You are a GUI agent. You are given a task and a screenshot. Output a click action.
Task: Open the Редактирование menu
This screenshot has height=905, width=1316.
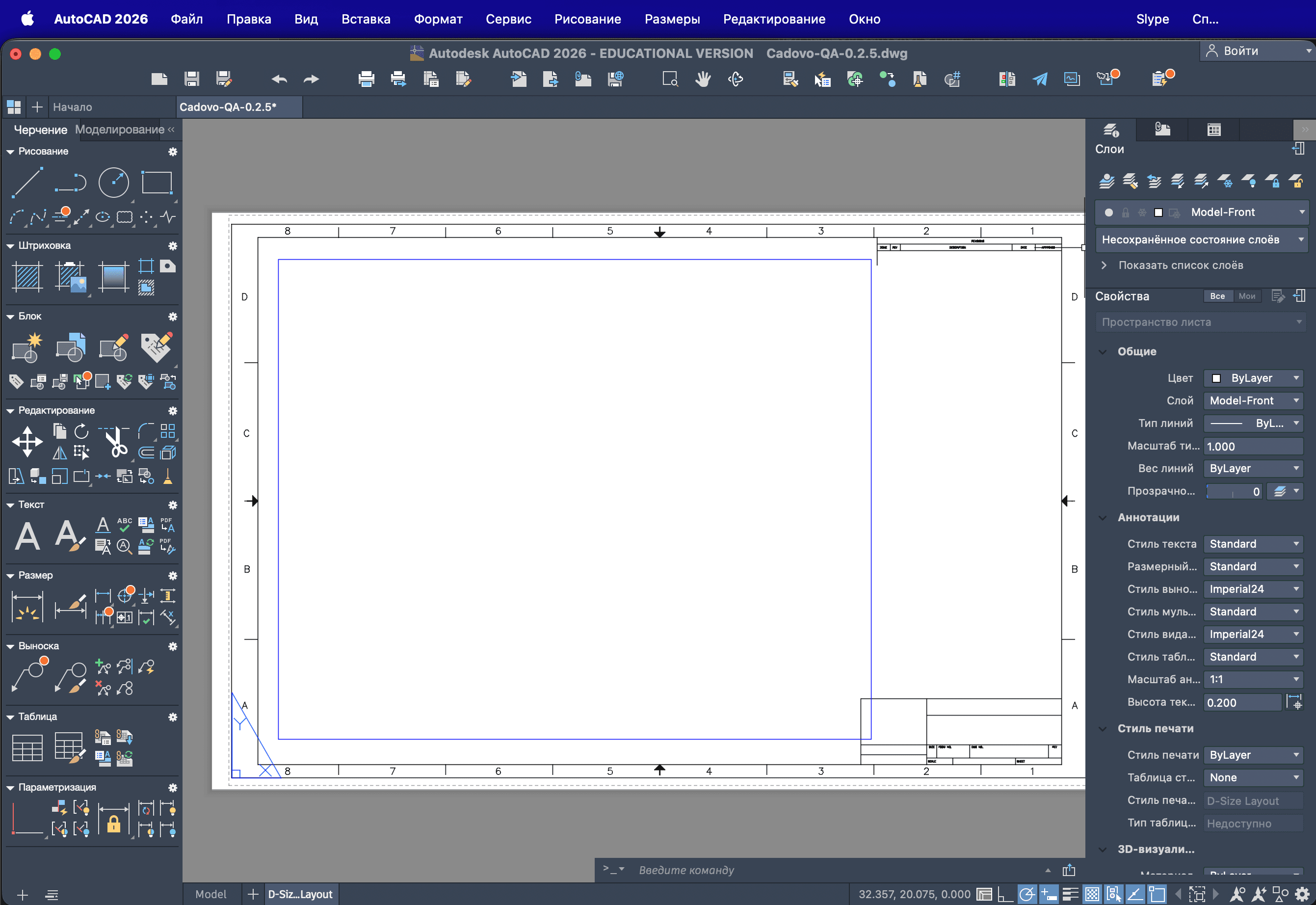[x=774, y=19]
